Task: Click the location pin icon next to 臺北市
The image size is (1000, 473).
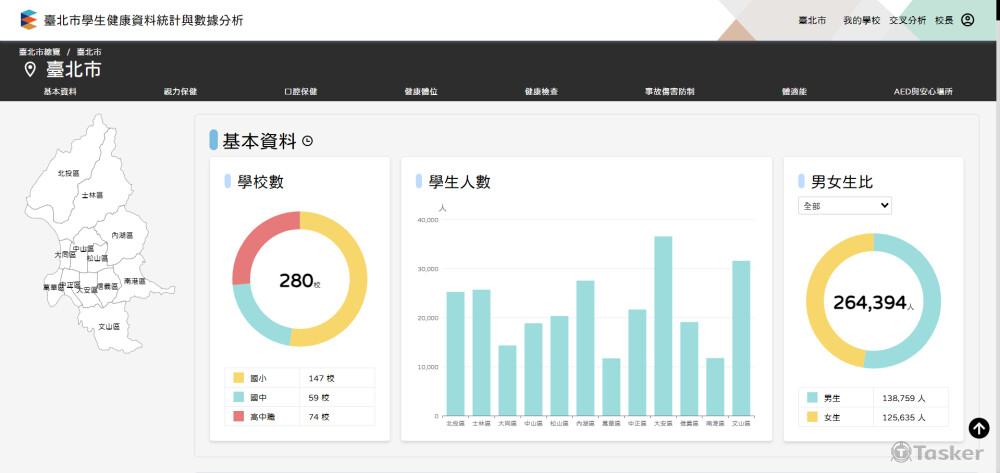Action: 30,69
